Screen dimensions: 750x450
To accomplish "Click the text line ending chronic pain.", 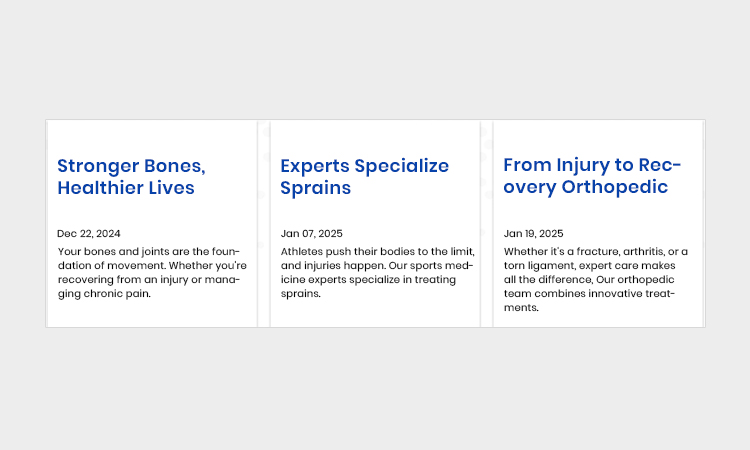I will tap(104, 294).
